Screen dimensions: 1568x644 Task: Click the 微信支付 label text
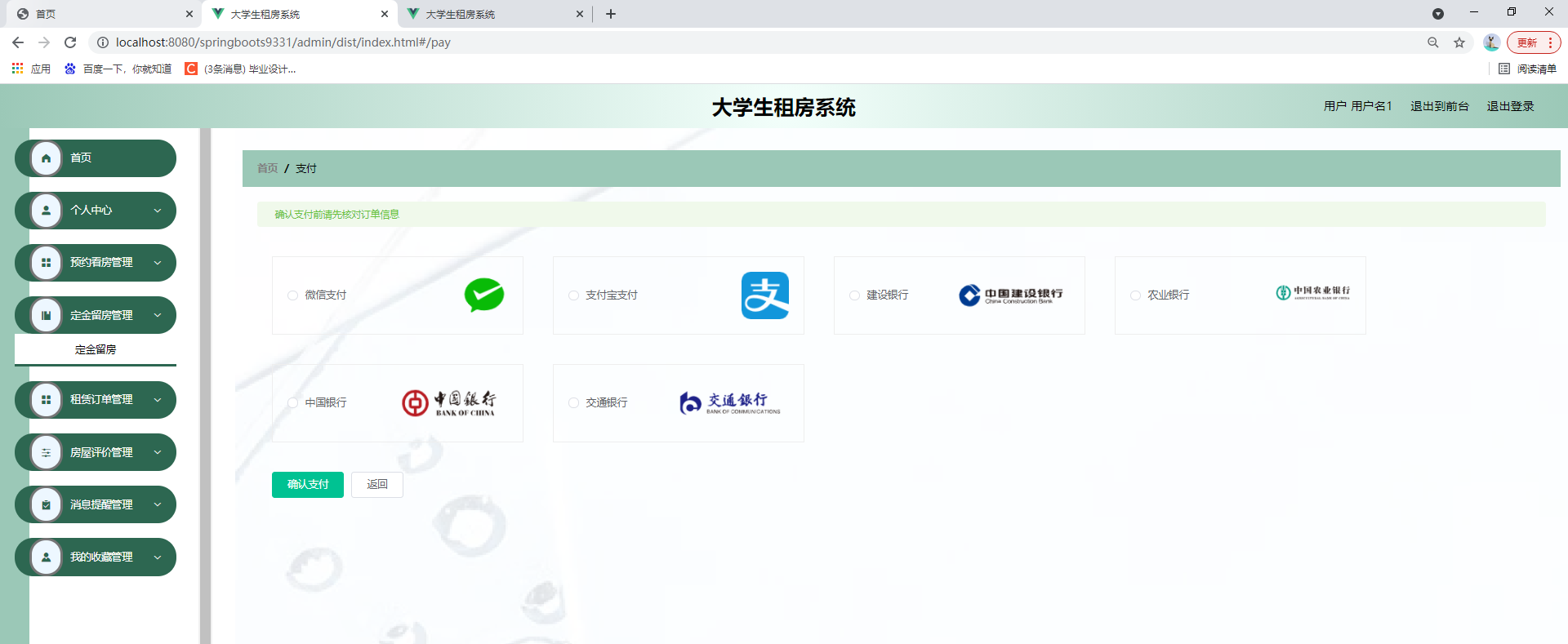[x=326, y=295]
